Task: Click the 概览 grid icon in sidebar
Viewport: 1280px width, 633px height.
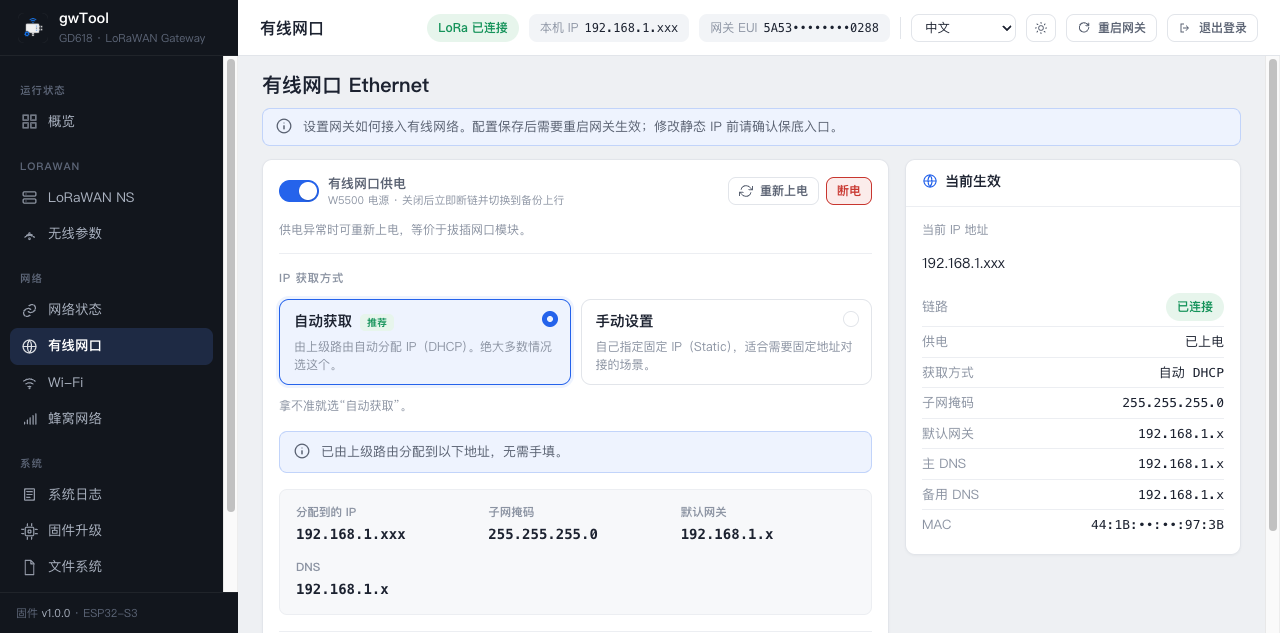Action: pos(29,121)
